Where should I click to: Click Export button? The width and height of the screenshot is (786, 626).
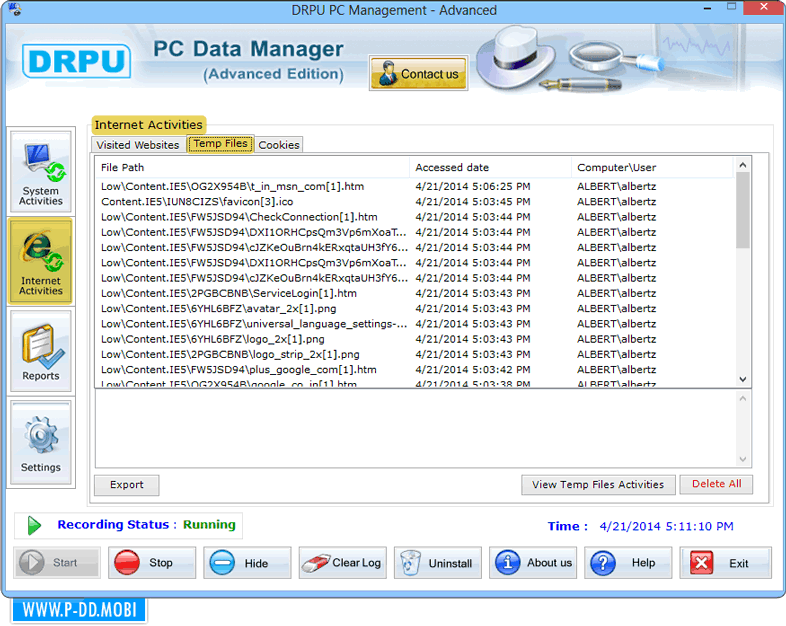coord(127,485)
